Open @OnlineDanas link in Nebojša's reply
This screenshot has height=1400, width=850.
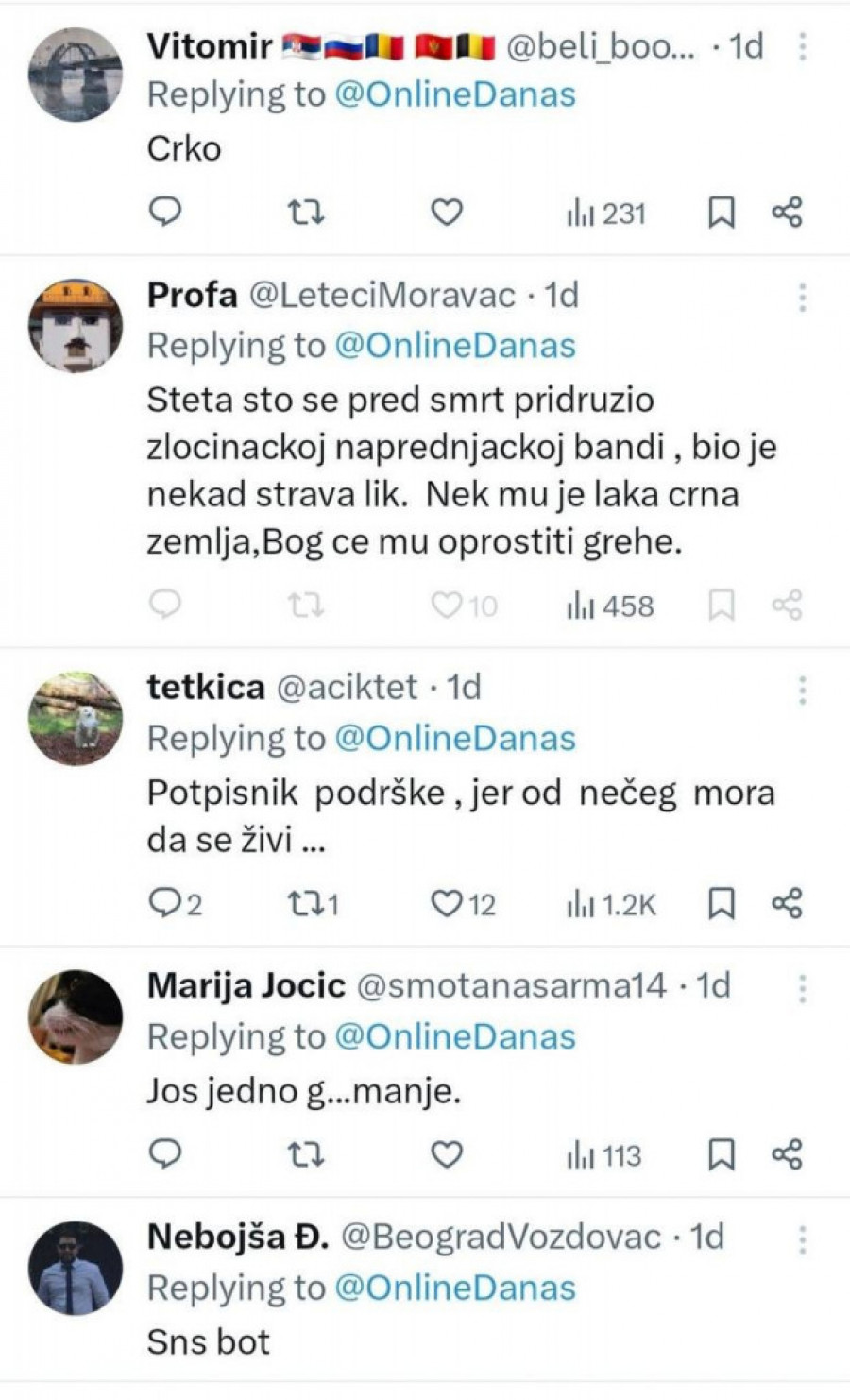pyautogui.click(x=455, y=1288)
